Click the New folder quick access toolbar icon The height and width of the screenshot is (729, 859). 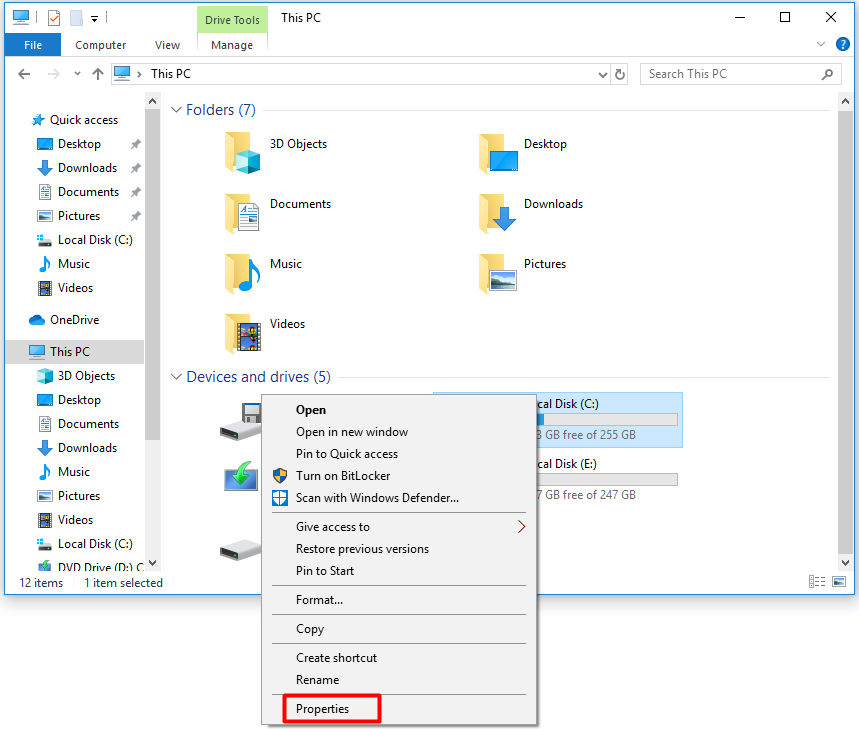[76, 18]
